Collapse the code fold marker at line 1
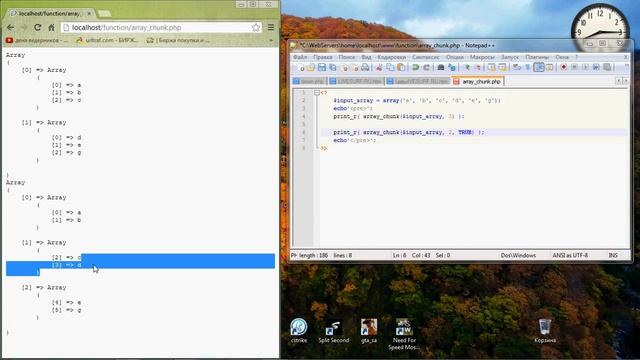The image size is (640, 360). [317, 93]
